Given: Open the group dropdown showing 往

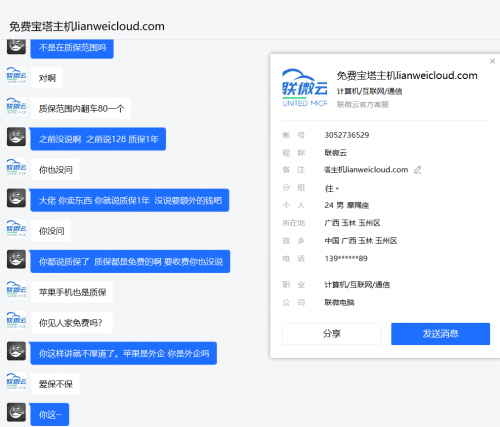Looking at the screenshot, I should click(332, 188).
